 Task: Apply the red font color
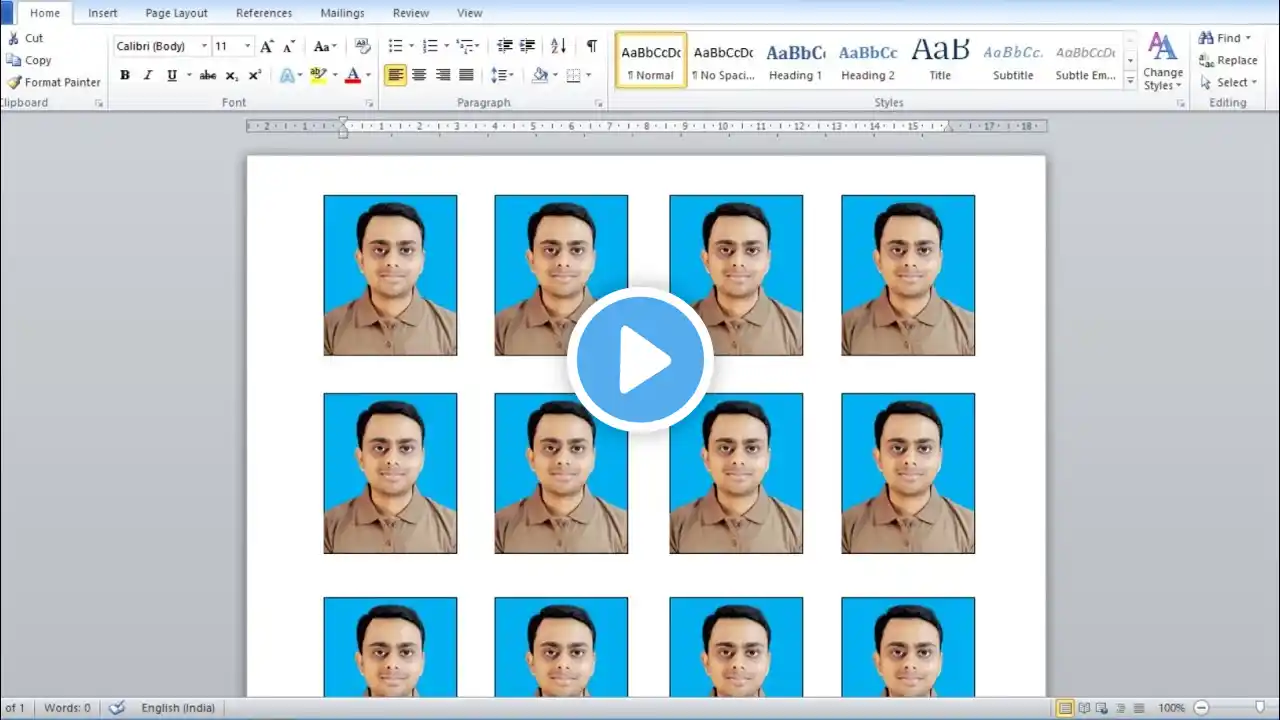(x=351, y=75)
